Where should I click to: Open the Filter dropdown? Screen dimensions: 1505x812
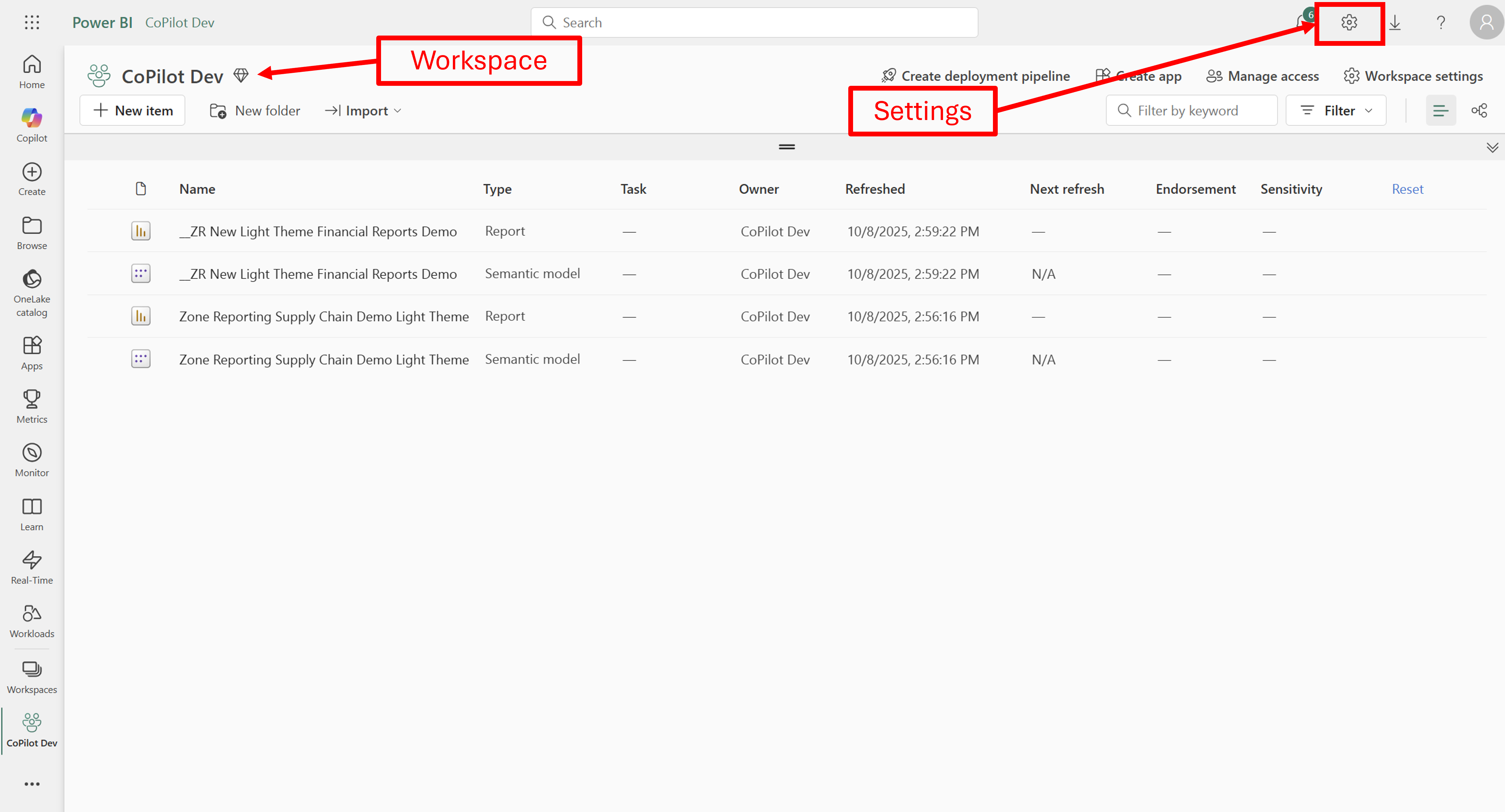1336,110
